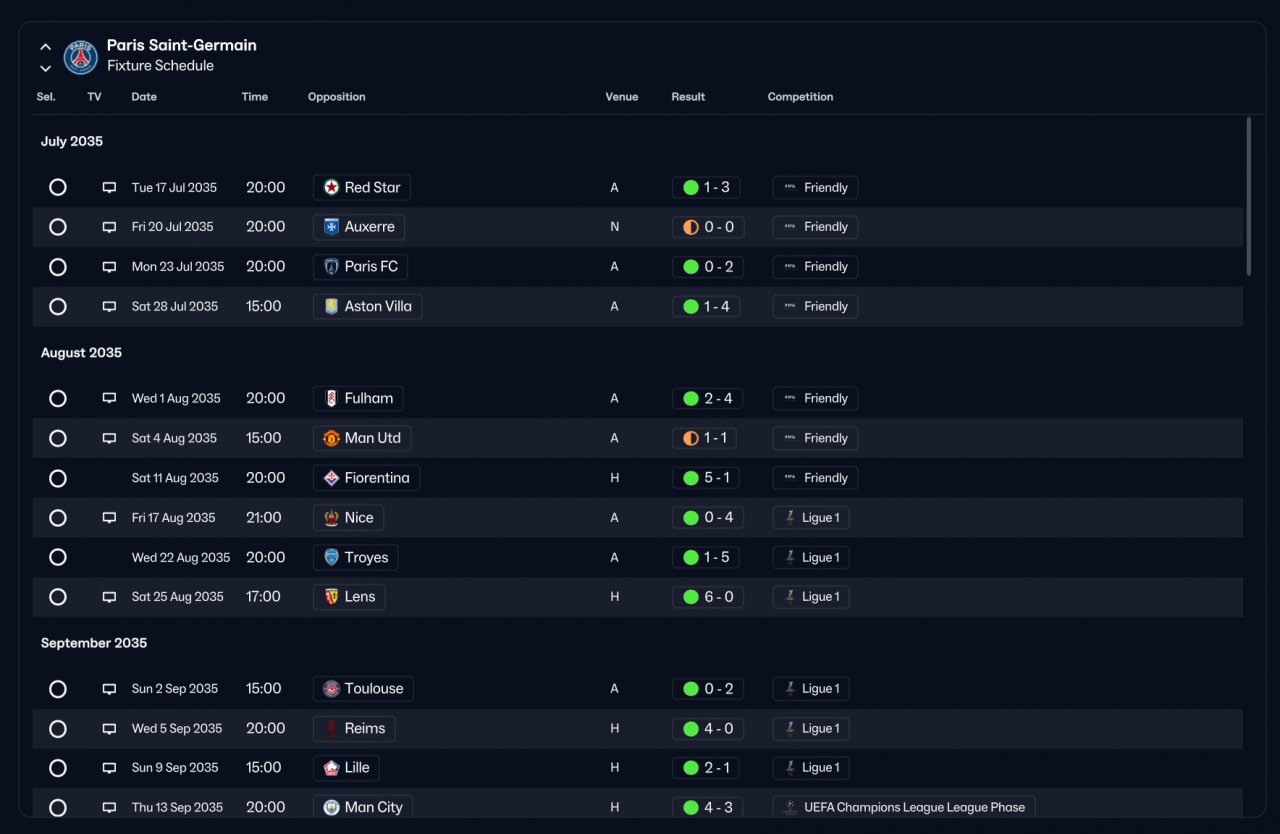1280x834 pixels.
Task: Click the down chevron beside Fixture Schedule
Action: point(45,68)
